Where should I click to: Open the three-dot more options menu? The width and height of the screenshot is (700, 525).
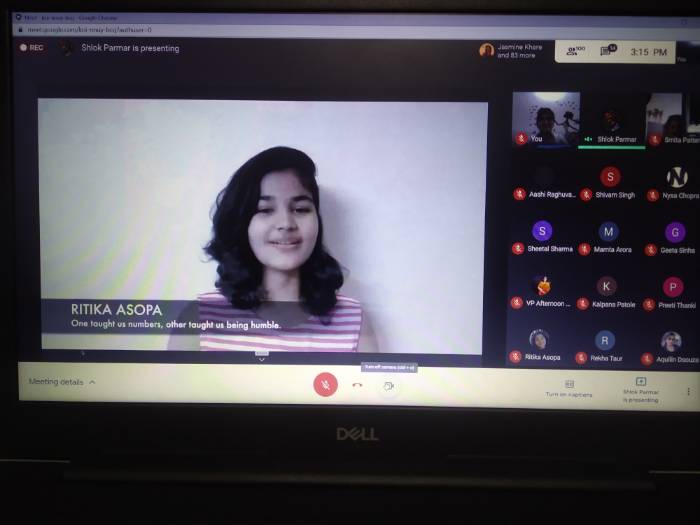coord(688,392)
